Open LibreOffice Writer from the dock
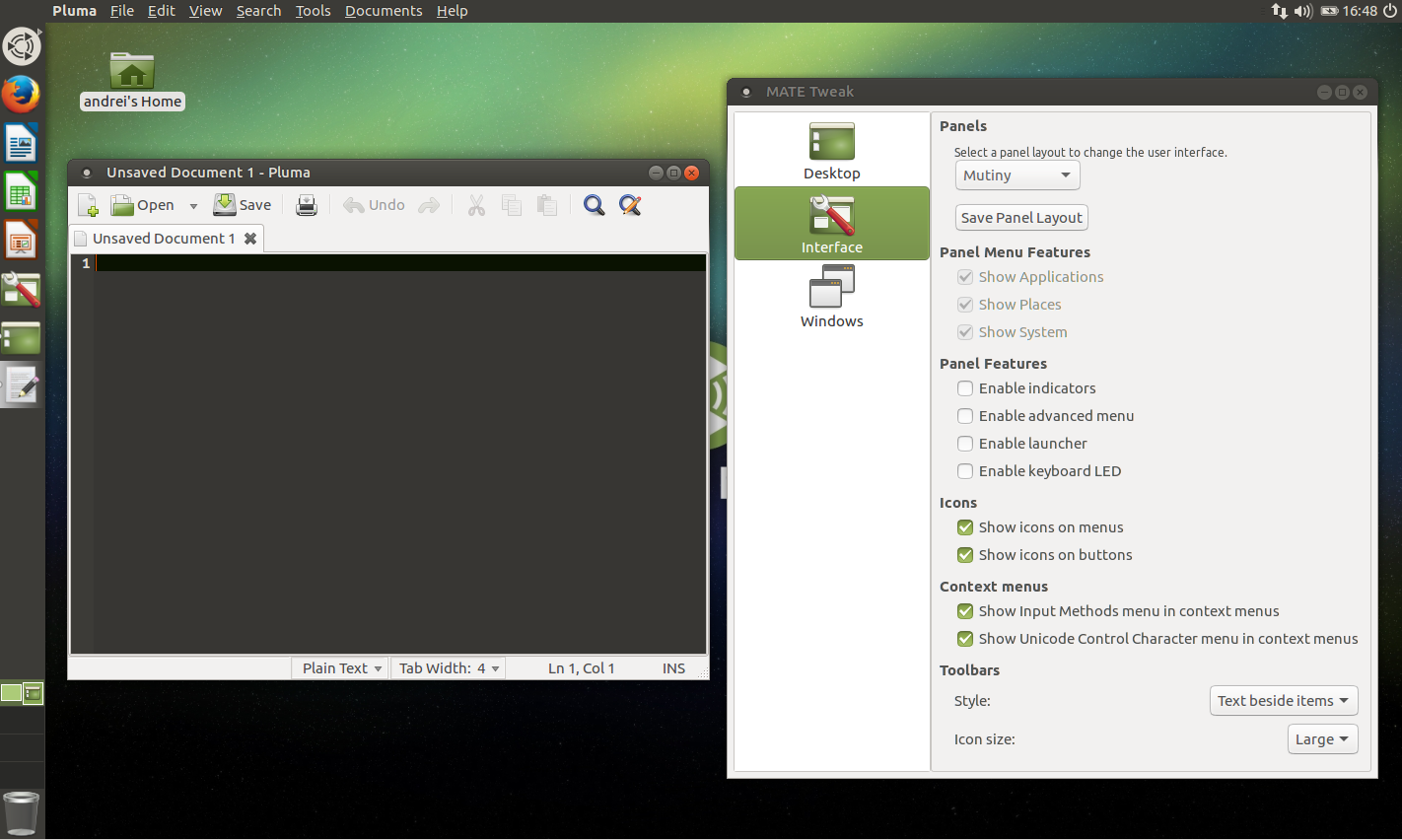The image size is (1402, 840). tap(21, 144)
